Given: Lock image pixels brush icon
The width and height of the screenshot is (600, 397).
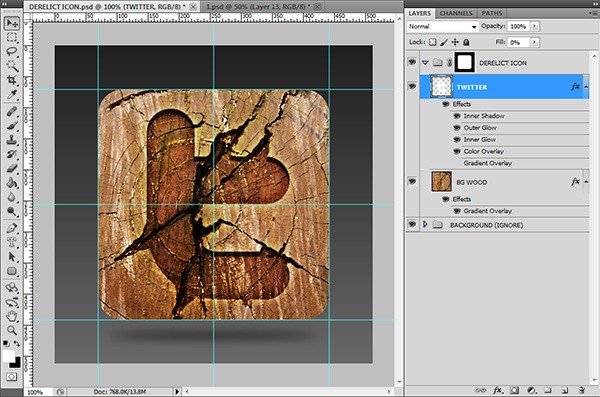Looking at the screenshot, I should point(444,42).
